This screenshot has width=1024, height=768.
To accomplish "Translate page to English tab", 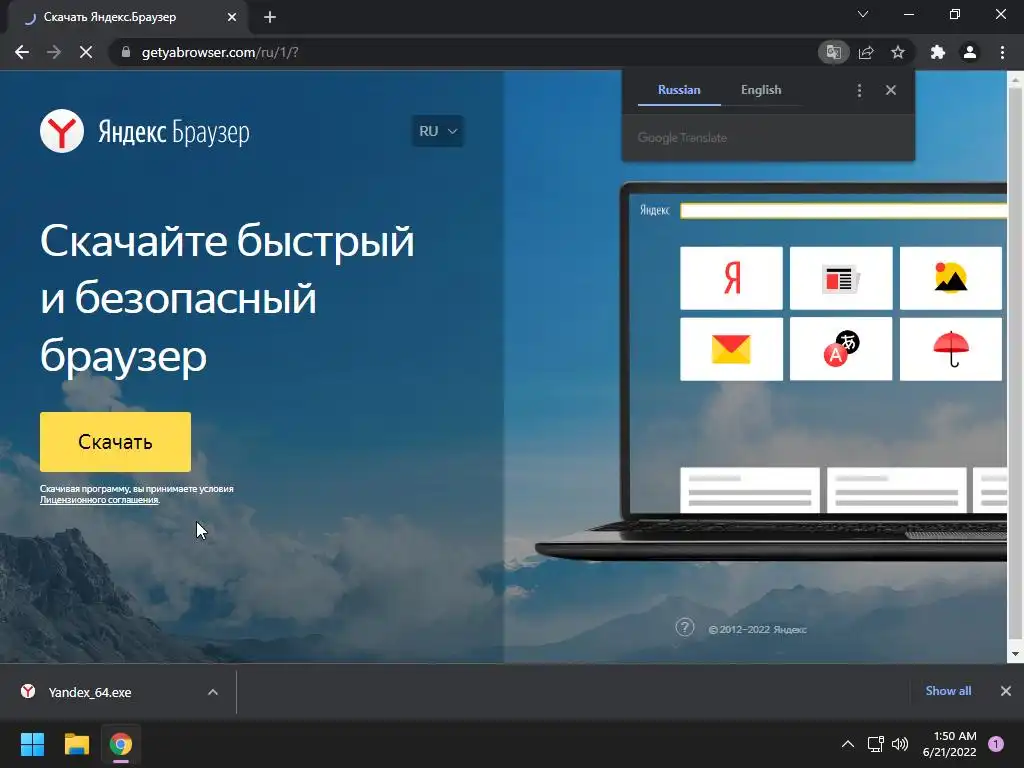I will click(761, 89).
